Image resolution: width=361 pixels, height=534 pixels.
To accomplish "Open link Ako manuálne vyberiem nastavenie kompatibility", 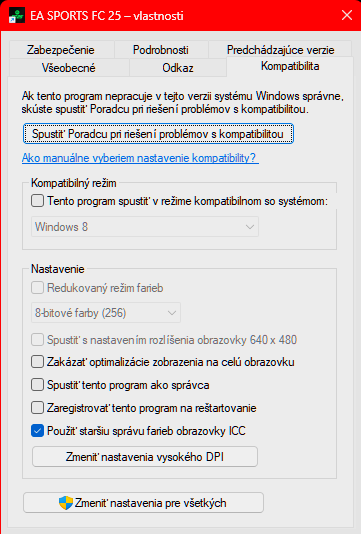I will (140, 158).
